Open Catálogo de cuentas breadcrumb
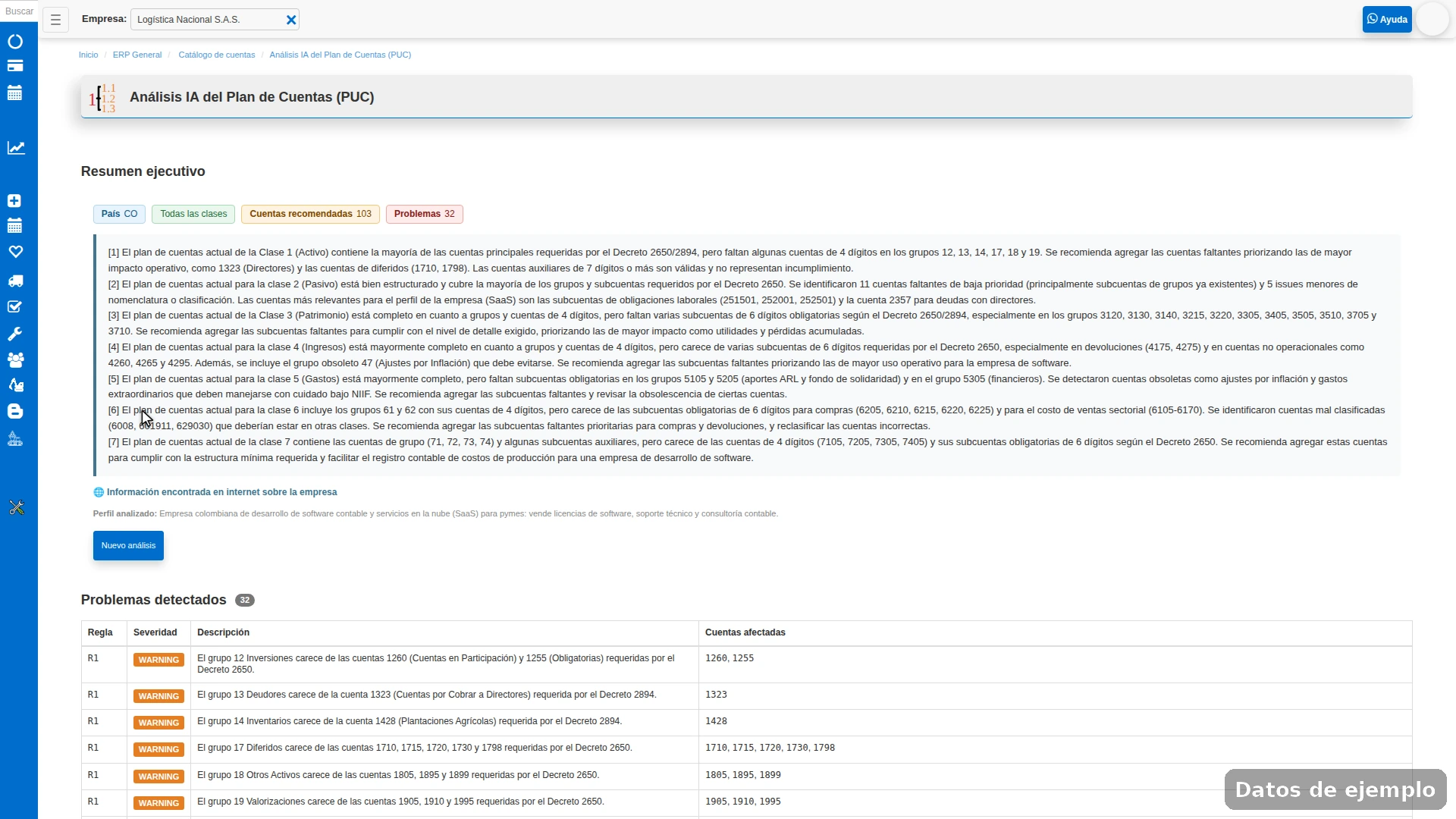The width and height of the screenshot is (1456, 819). coord(217,55)
